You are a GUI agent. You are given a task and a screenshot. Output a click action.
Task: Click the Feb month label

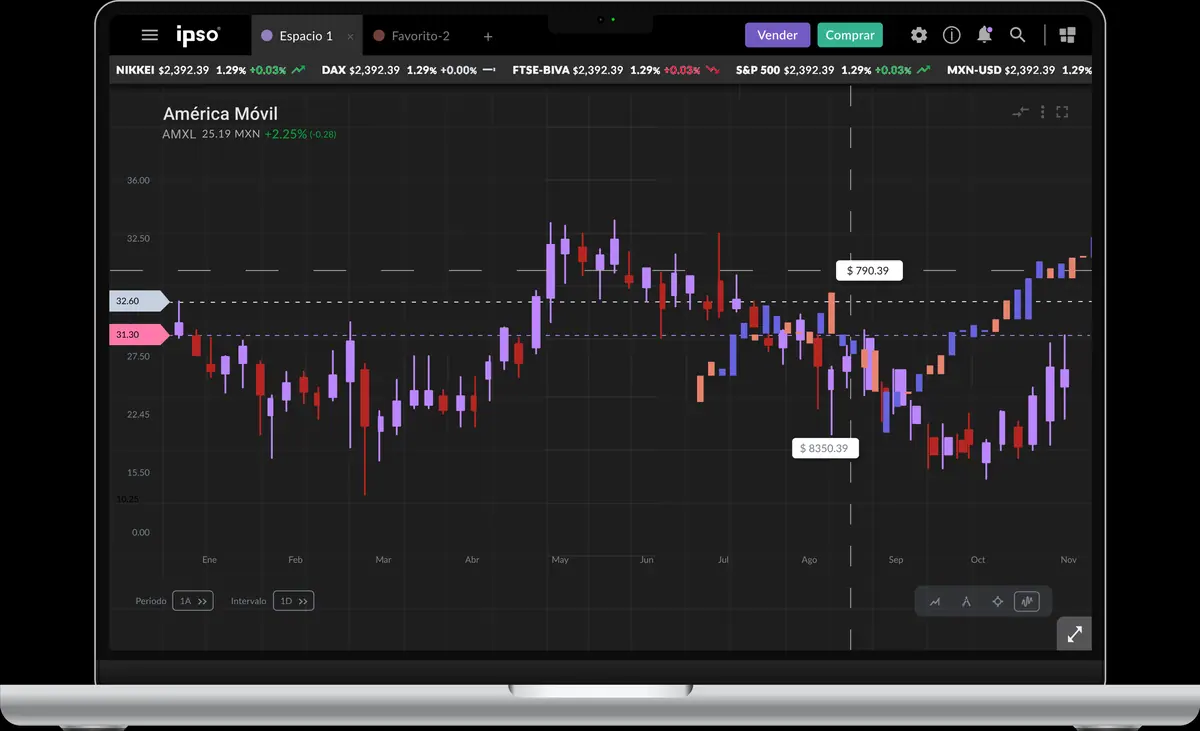pos(295,560)
